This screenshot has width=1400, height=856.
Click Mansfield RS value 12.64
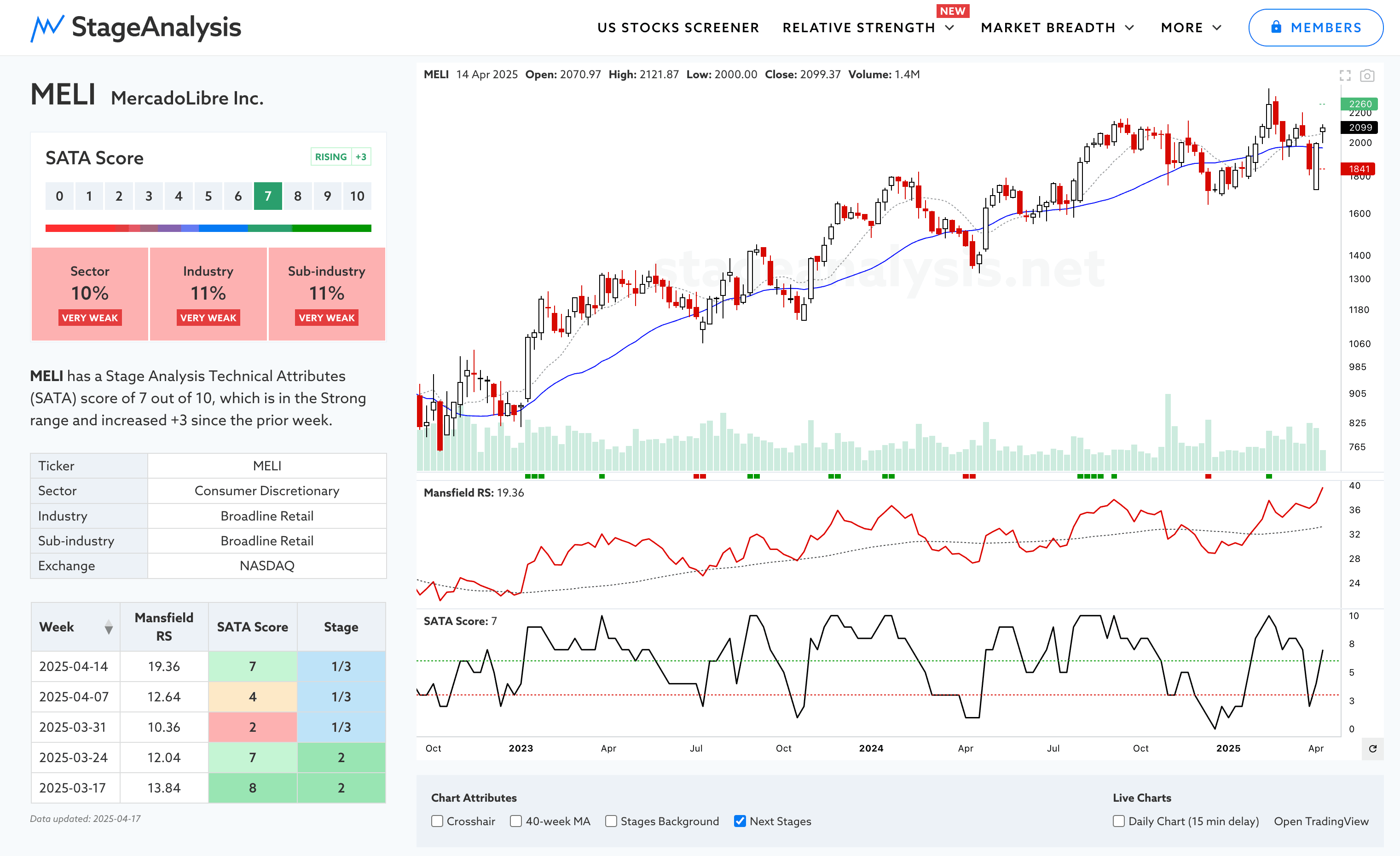164,697
